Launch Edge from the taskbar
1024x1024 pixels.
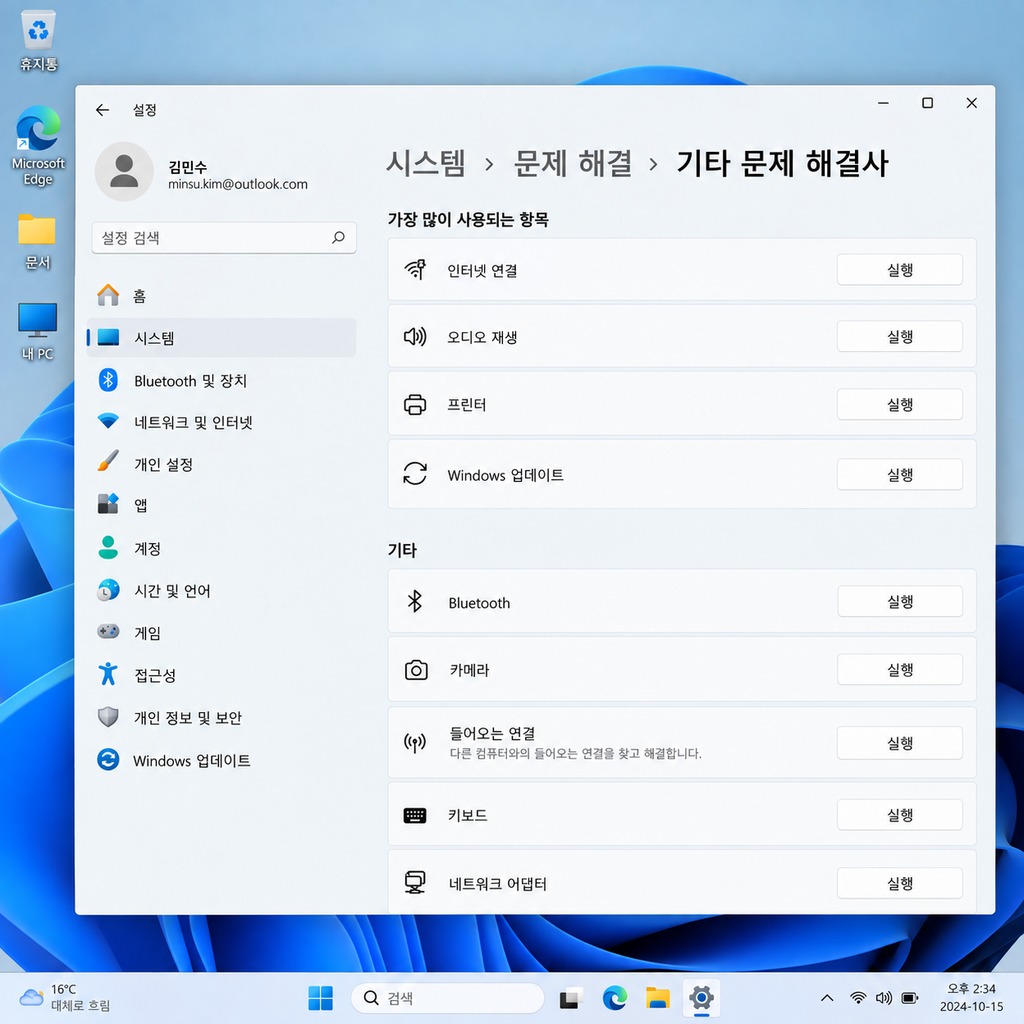(615, 998)
